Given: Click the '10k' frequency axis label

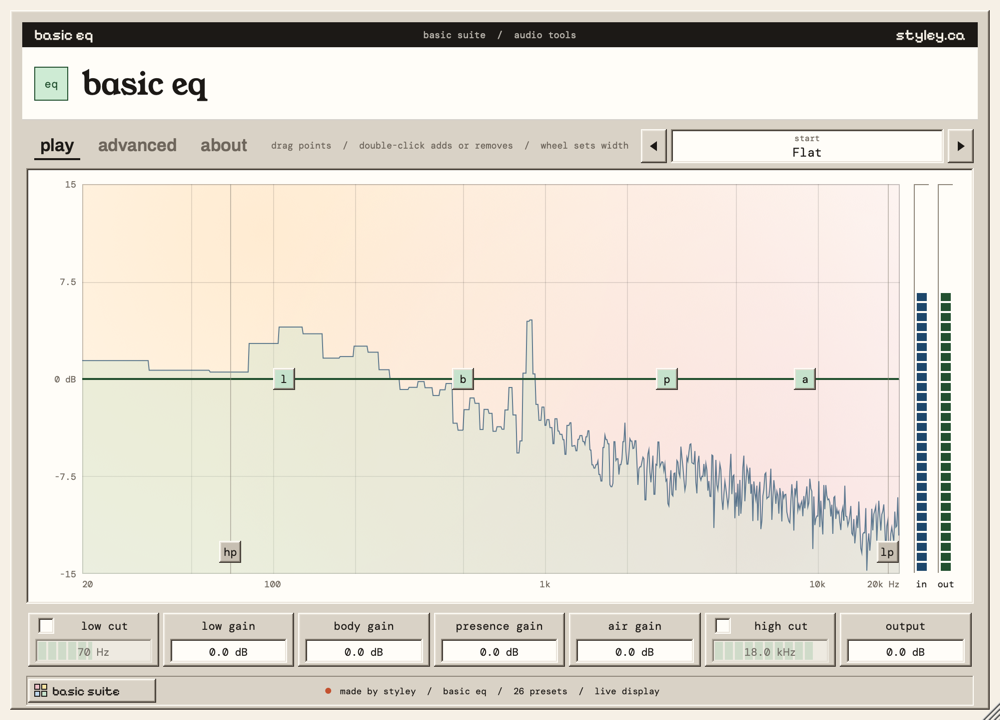Looking at the screenshot, I should 817,584.
